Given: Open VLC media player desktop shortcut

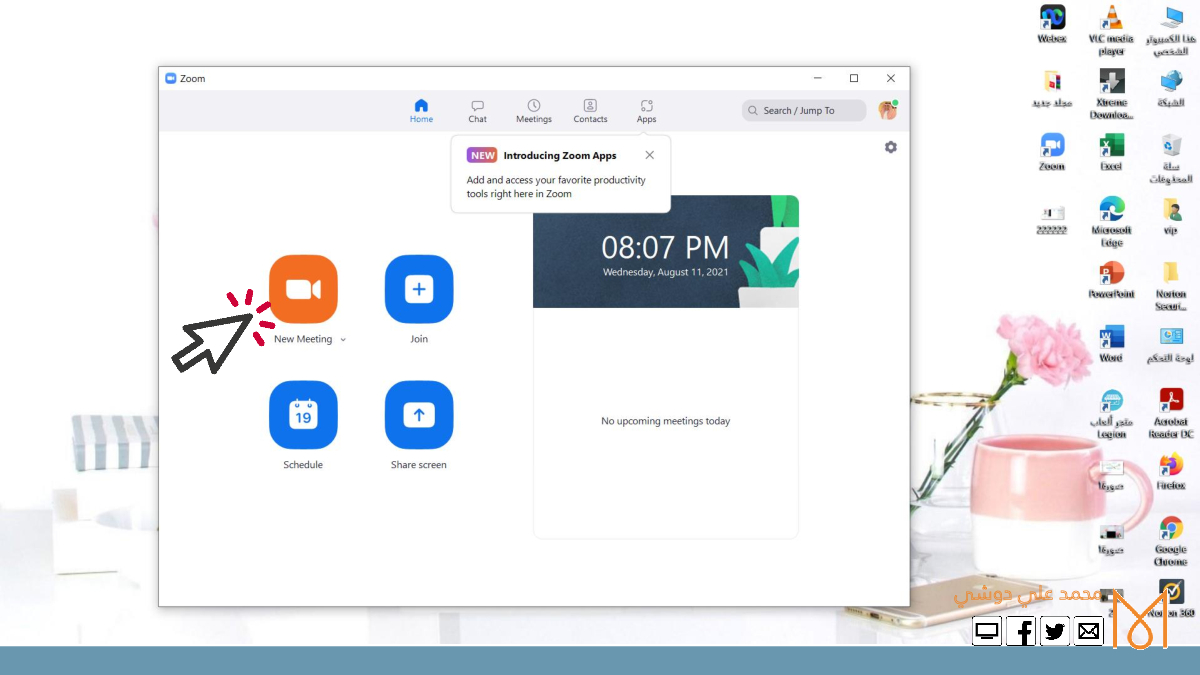Looking at the screenshot, I should click(1111, 19).
